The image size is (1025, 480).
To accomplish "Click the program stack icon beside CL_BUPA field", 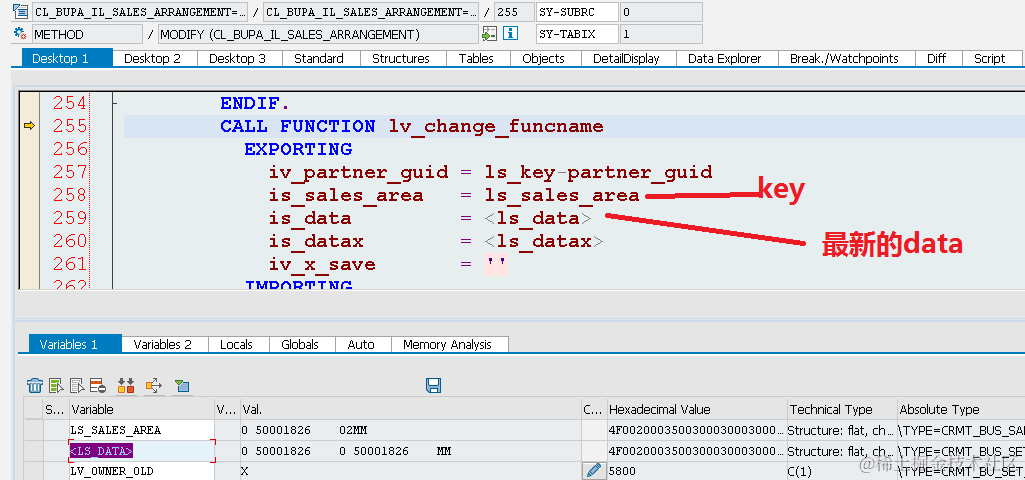I will [x=20, y=11].
